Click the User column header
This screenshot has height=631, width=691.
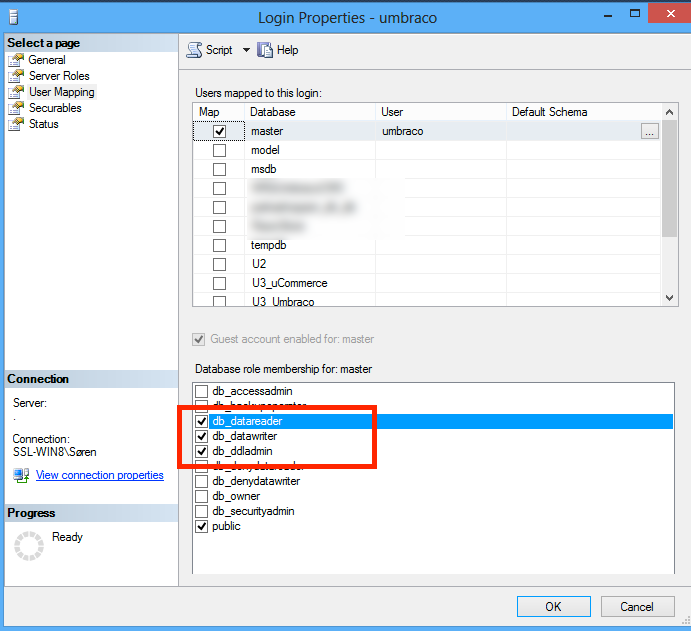coord(441,112)
